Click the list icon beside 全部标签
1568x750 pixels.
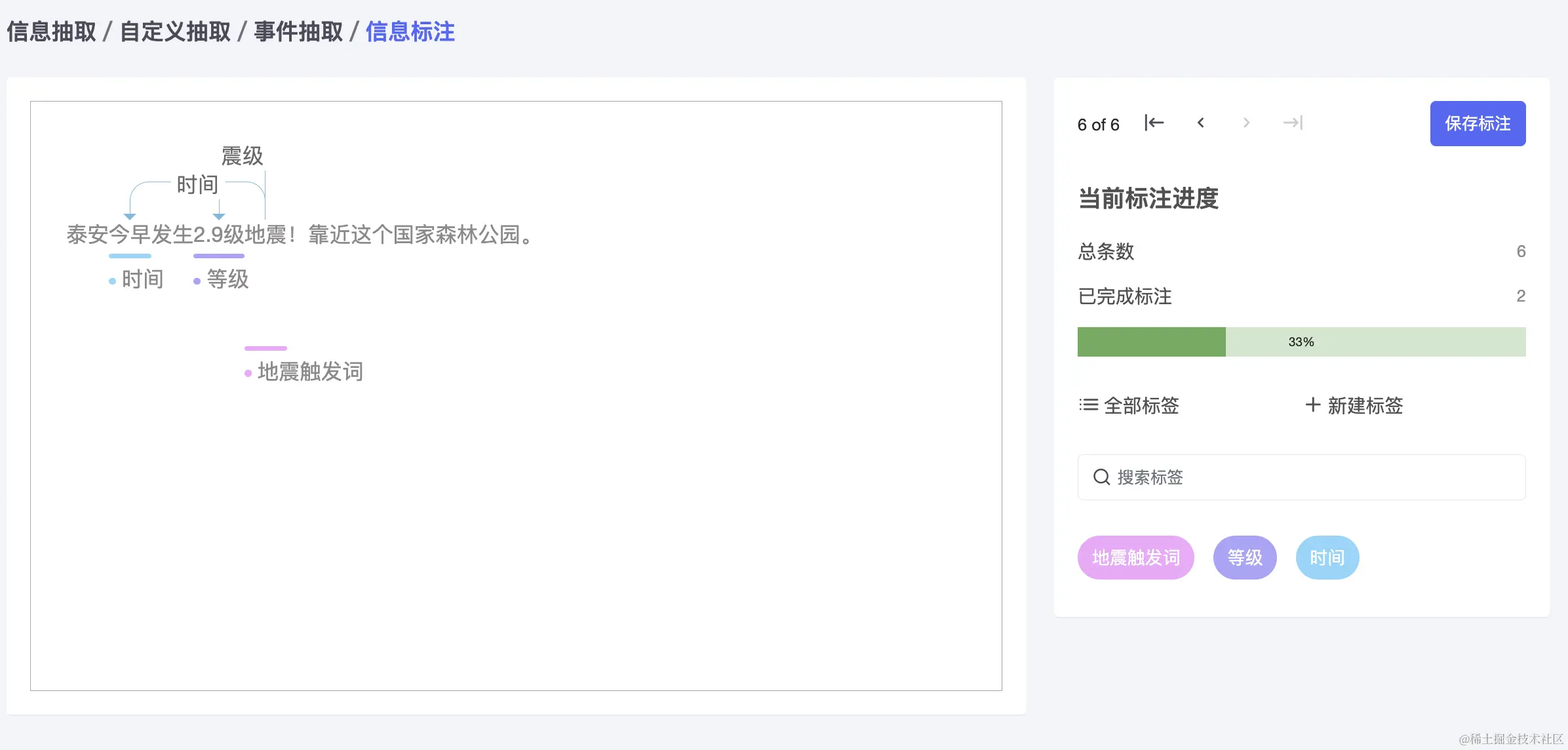[x=1088, y=406]
